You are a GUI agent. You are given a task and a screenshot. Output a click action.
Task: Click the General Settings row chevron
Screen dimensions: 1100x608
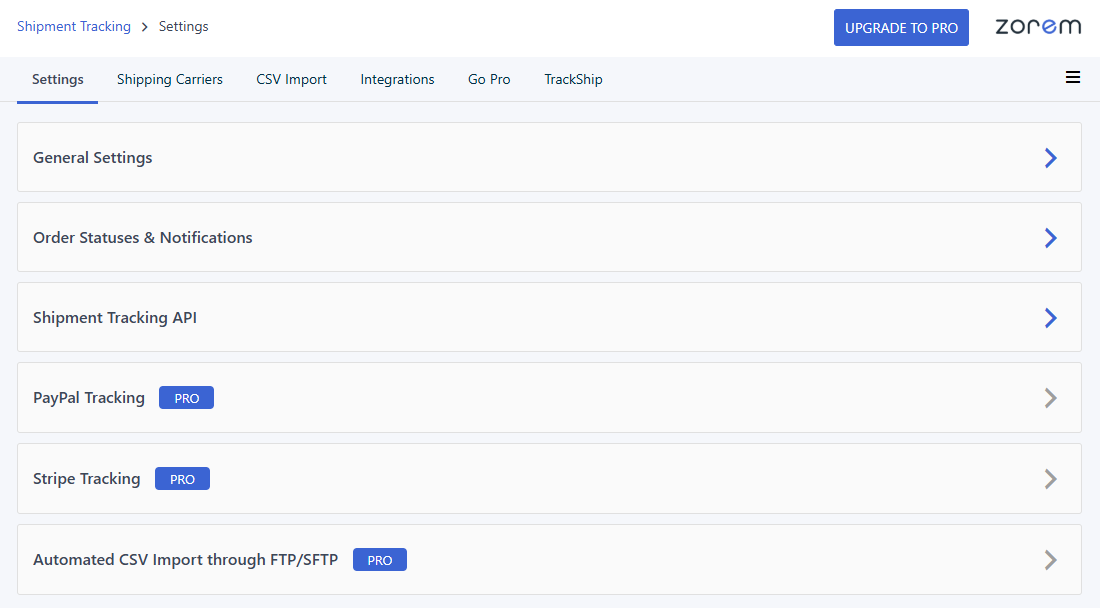click(1050, 157)
